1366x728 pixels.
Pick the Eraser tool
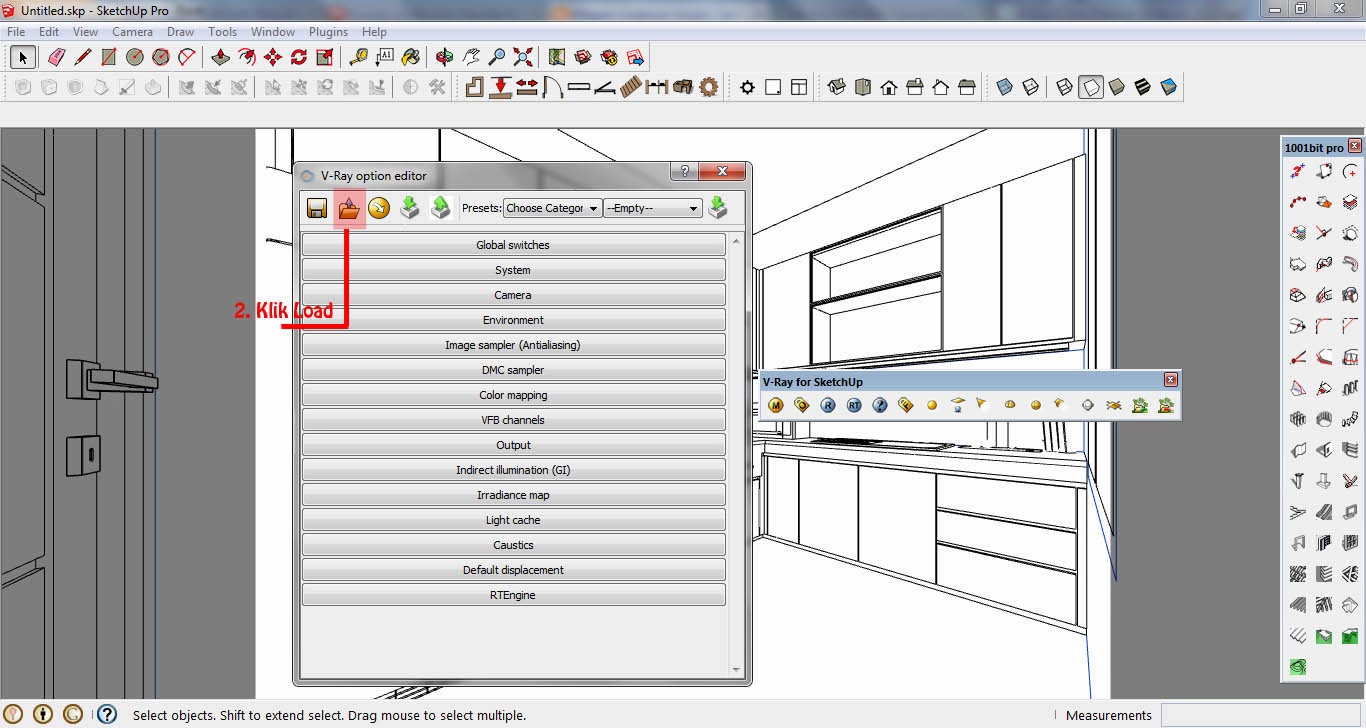pos(55,57)
